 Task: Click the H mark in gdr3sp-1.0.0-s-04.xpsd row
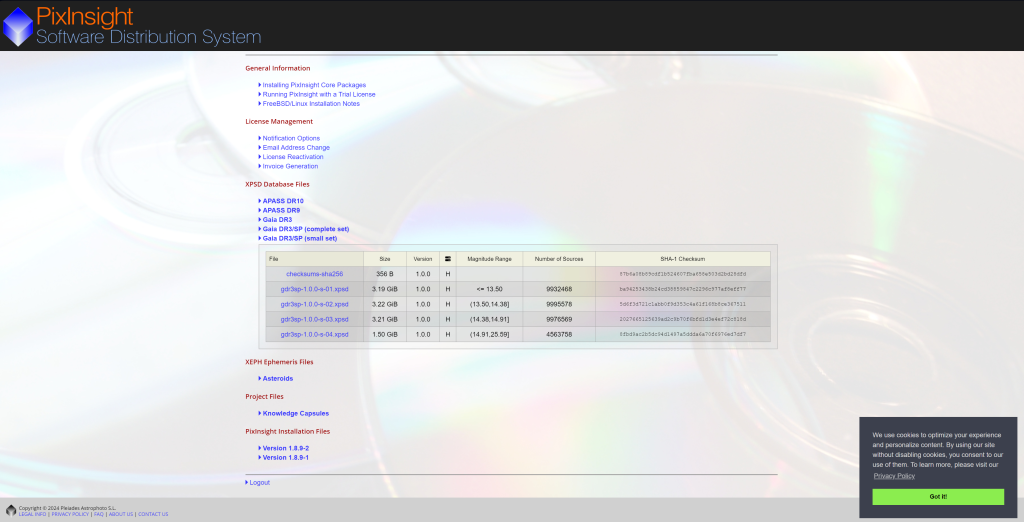(448, 334)
